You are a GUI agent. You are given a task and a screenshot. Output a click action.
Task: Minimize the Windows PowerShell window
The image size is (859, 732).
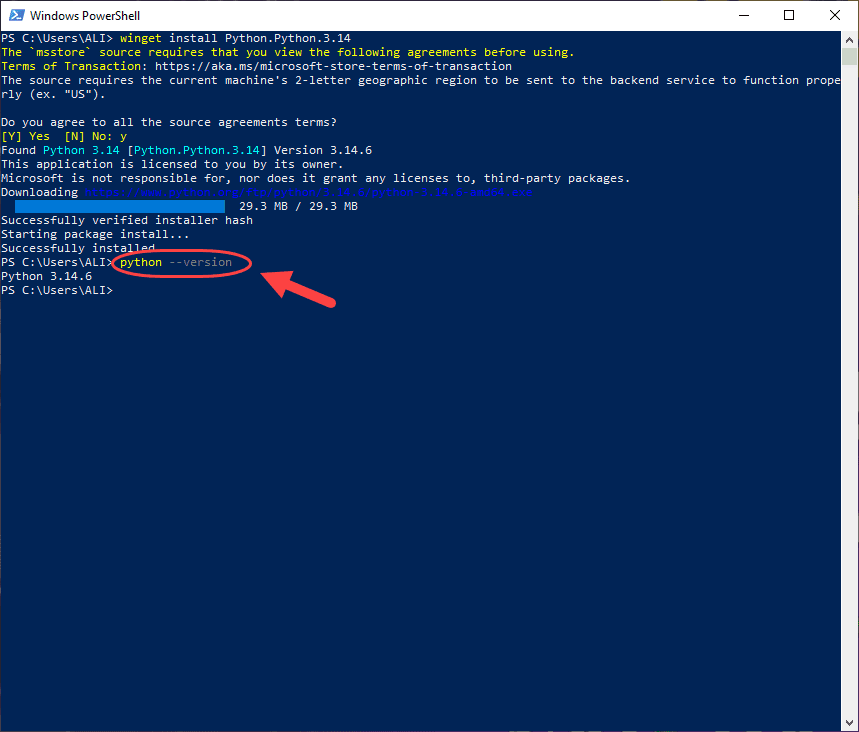[743, 15]
